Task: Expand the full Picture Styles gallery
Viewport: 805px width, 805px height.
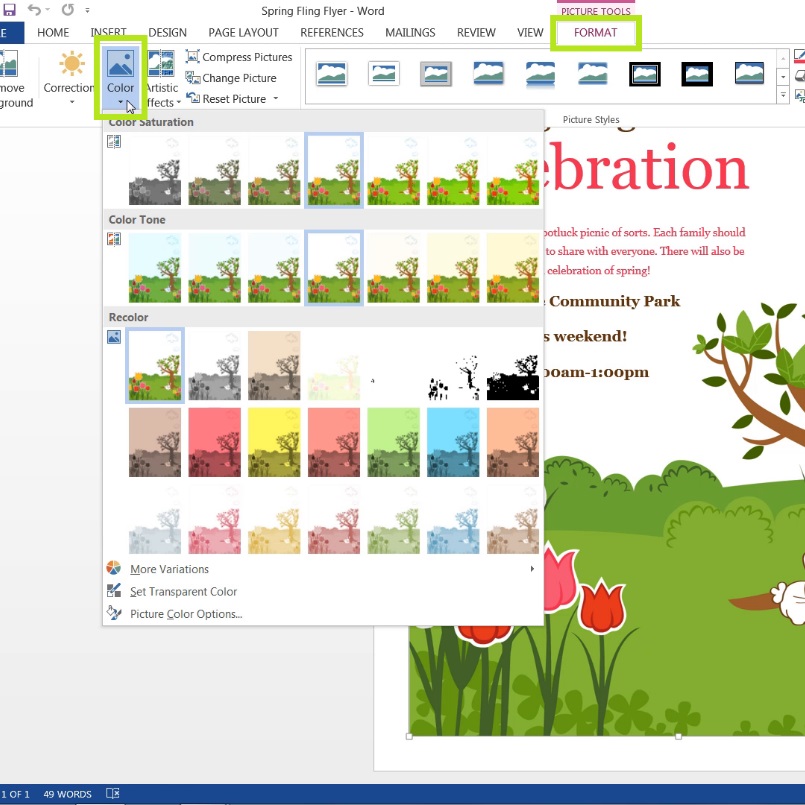Action: pyautogui.click(x=783, y=95)
